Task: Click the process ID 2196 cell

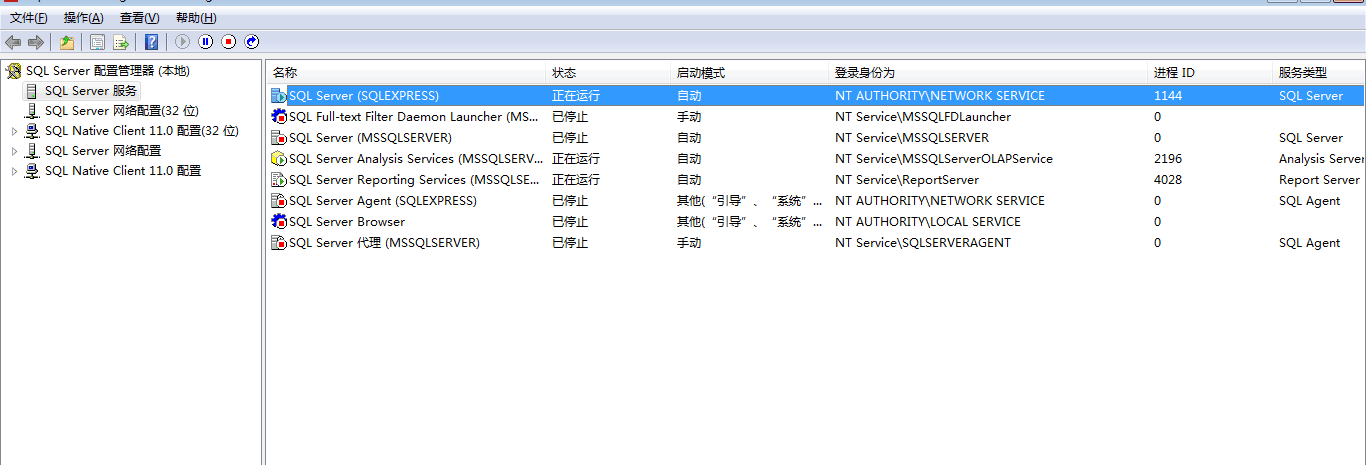Action: coord(1168,159)
